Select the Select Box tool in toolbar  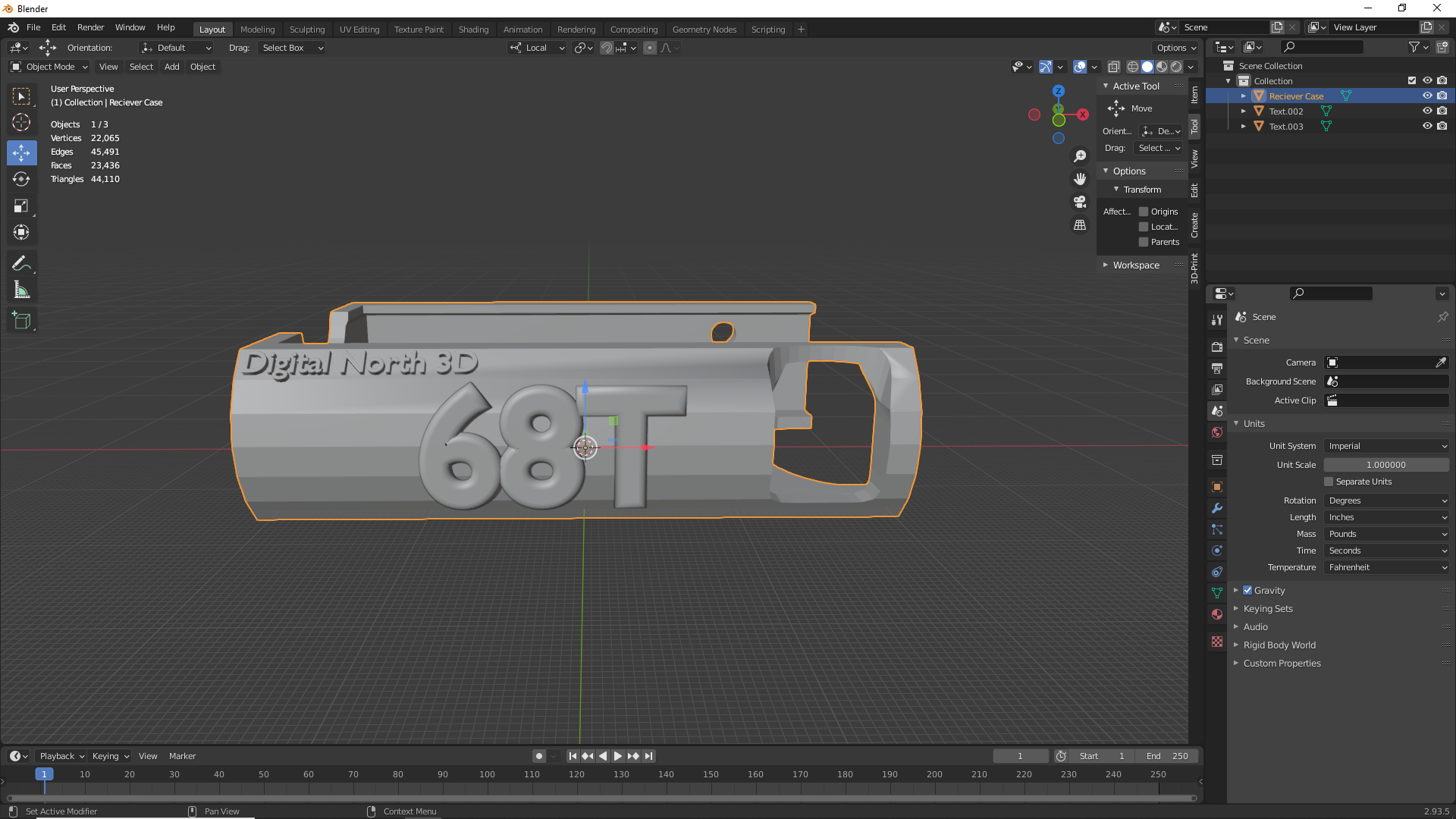pos(21,96)
